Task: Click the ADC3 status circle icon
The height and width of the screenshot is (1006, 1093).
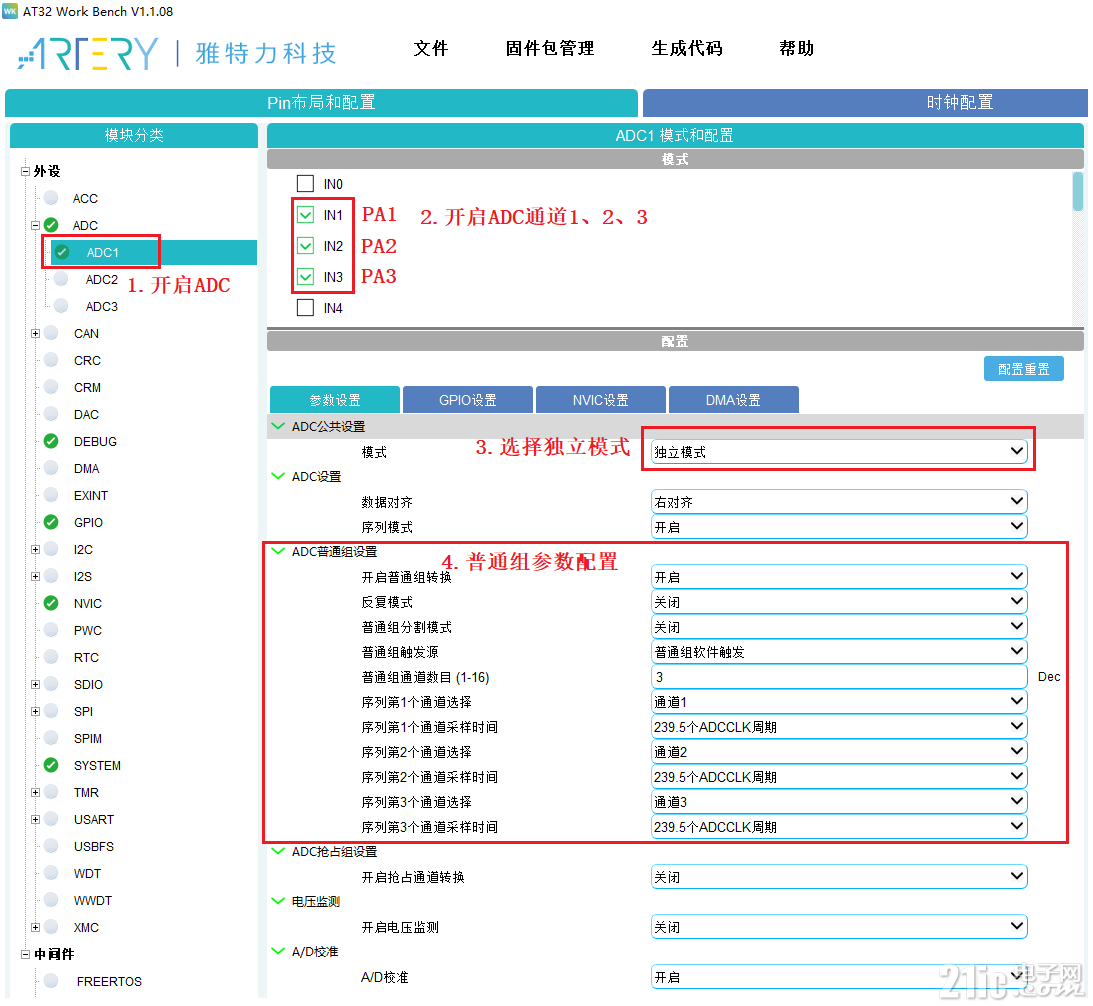Action: [61, 306]
